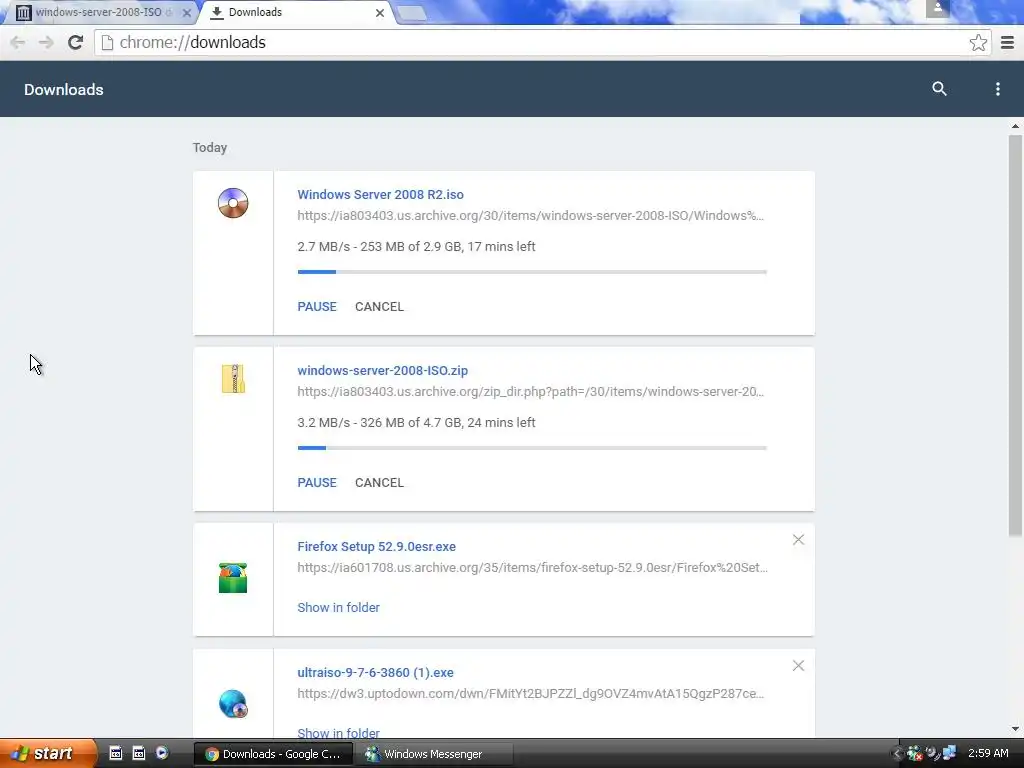
Task: Show Firefox Setup 52.9.0esr.exe in folder
Action: pos(338,607)
